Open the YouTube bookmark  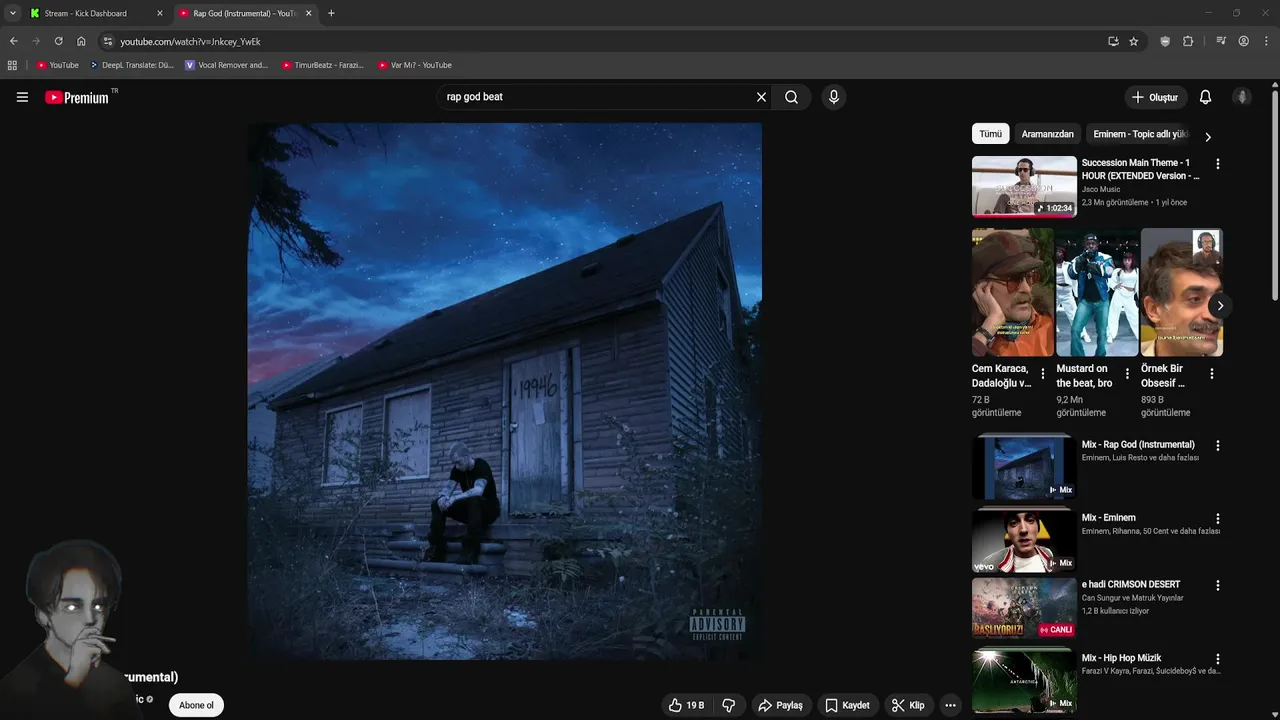click(x=57, y=65)
